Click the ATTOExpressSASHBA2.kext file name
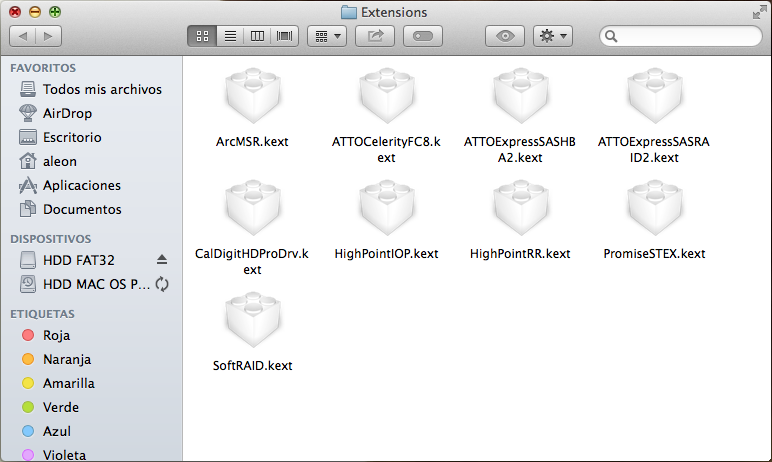 pyautogui.click(x=520, y=150)
